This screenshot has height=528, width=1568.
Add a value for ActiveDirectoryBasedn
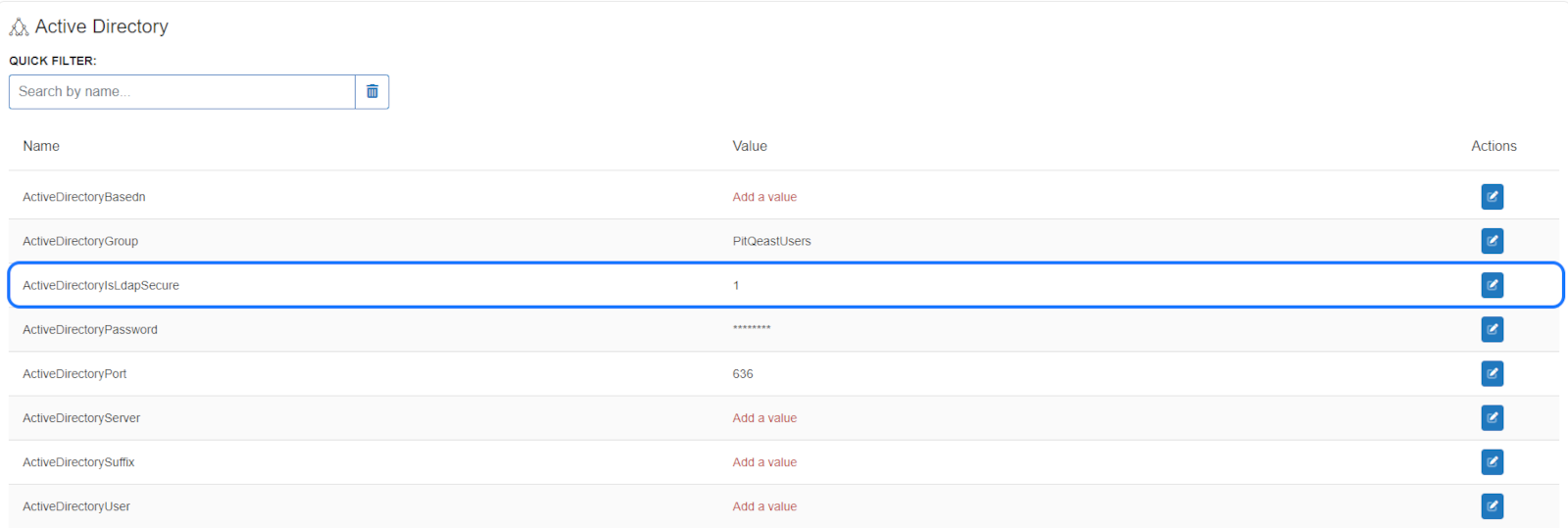click(764, 197)
